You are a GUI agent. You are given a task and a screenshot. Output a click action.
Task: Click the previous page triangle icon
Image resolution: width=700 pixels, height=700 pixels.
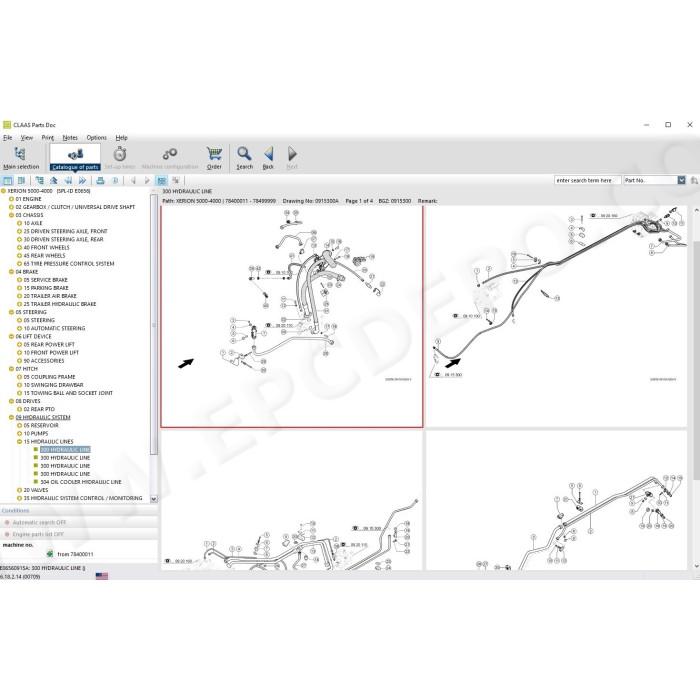tap(133, 181)
